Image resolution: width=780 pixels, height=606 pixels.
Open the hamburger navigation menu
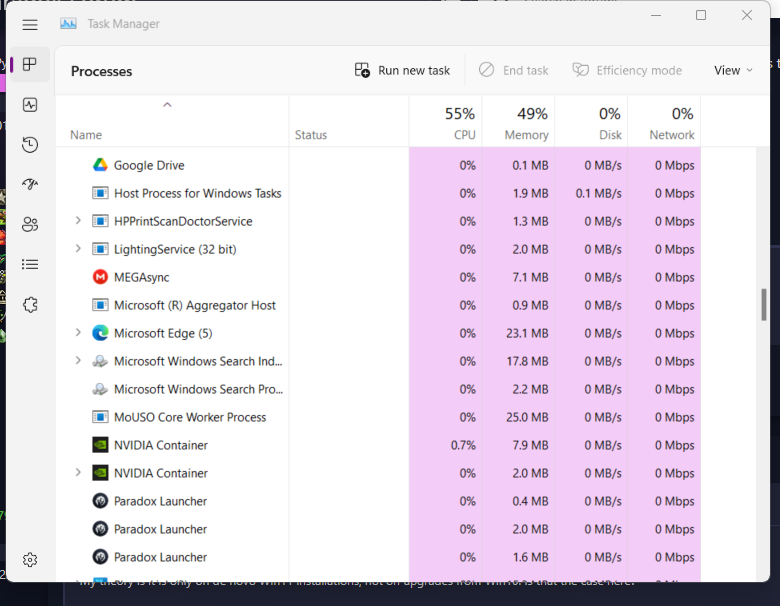pos(30,24)
